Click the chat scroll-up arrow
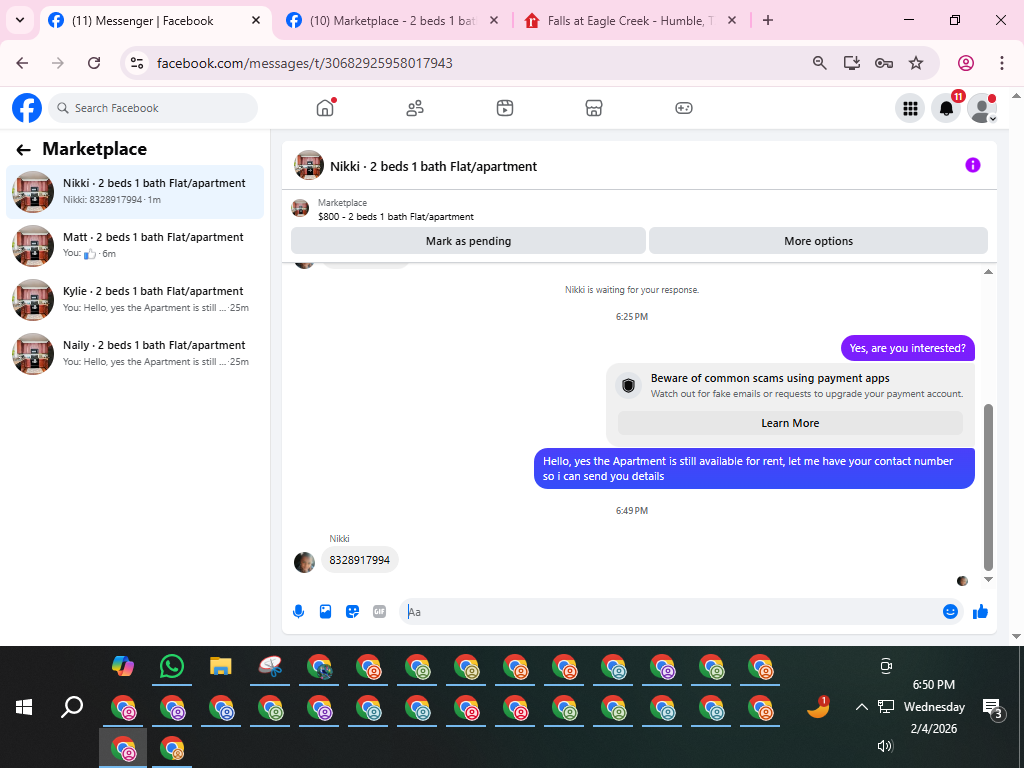Image resolution: width=1024 pixels, height=768 pixels. (988, 272)
